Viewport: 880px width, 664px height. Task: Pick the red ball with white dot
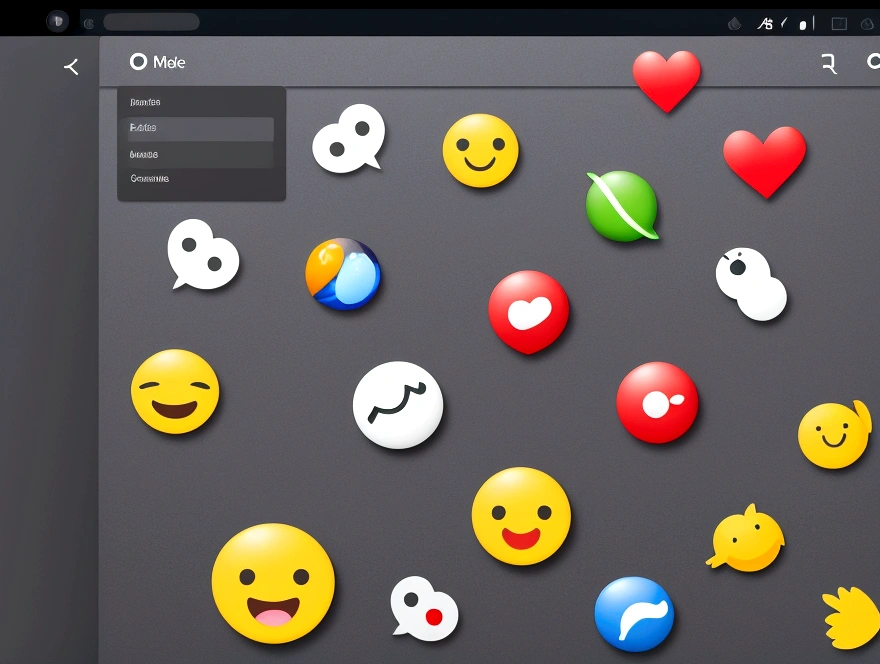[657, 402]
